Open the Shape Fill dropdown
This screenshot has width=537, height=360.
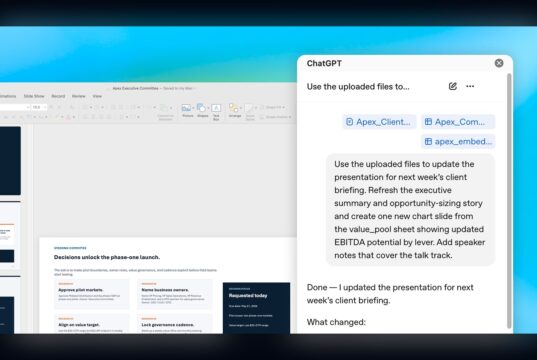tap(273, 108)
